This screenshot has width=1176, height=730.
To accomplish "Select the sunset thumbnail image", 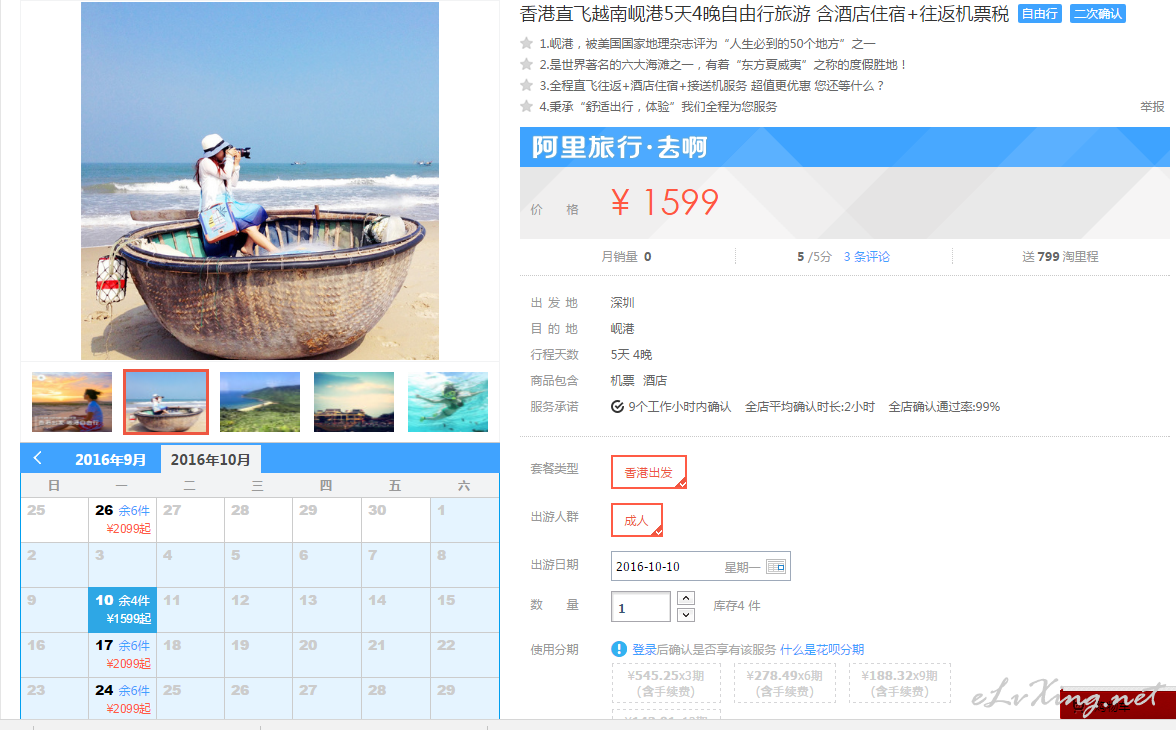I will (72, 402).
